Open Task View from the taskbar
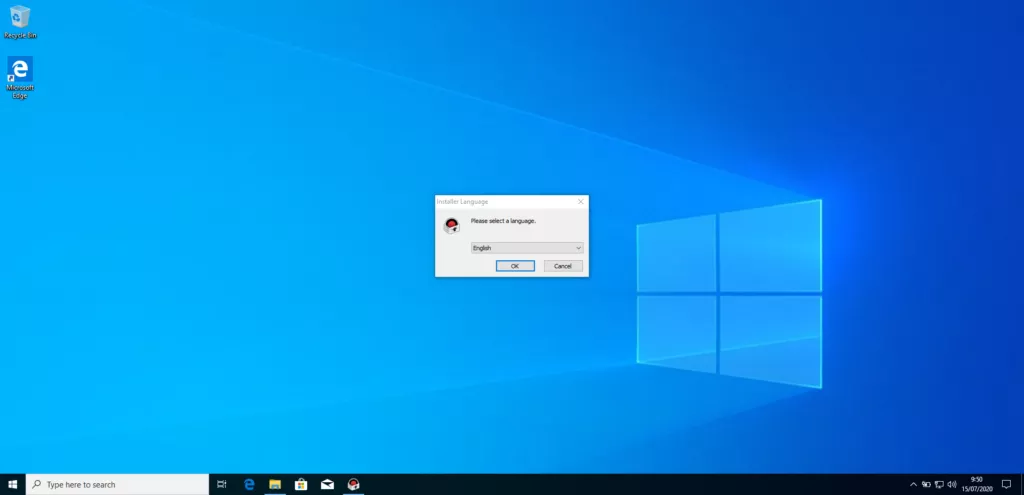Screen dimensions: 1024x495 [x=221, y=484]
